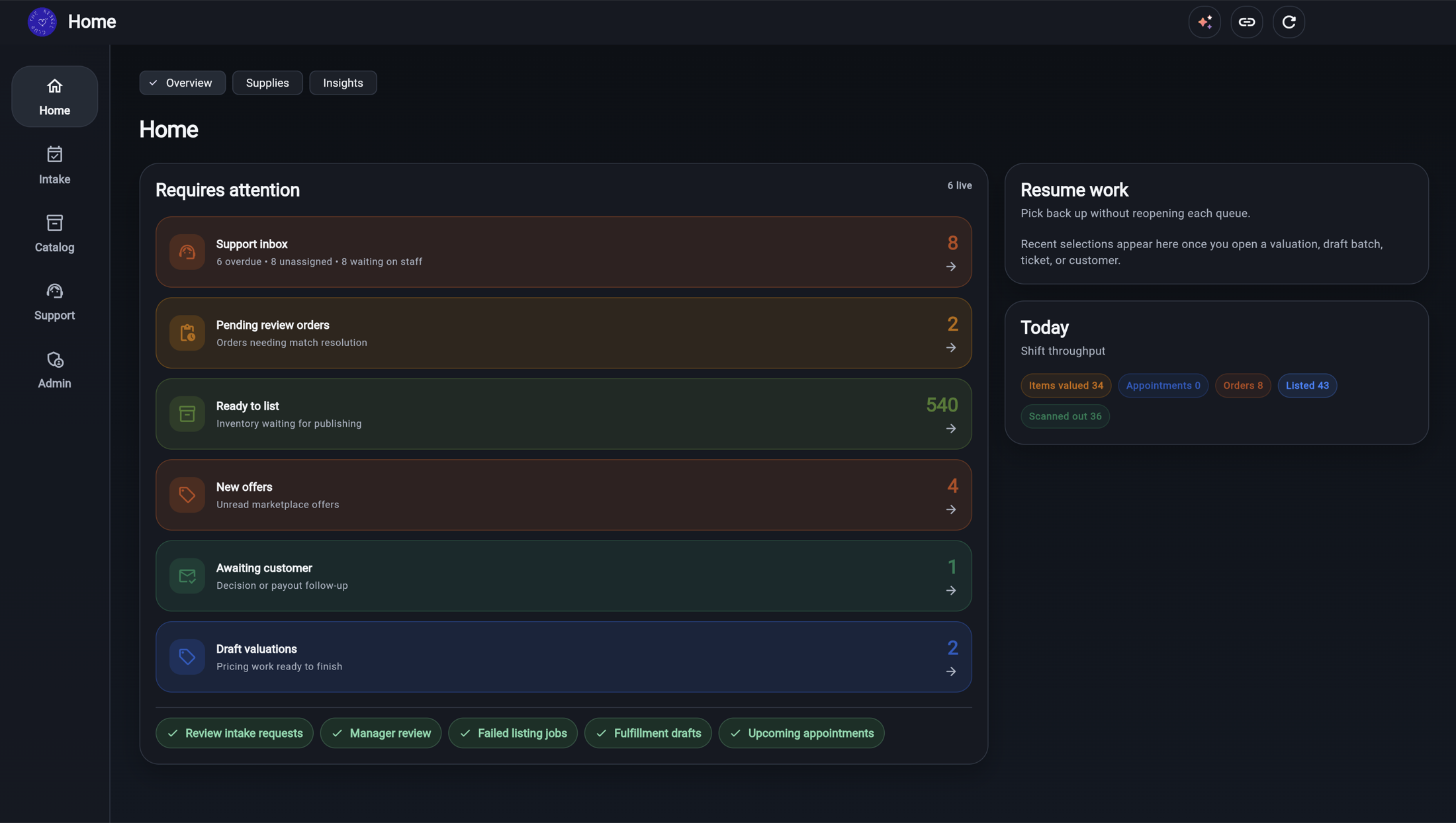The width and height of the screenshot is (1456, 823).
Task: Click the 'Shift throughput' label
Action: click(1063, 351)
